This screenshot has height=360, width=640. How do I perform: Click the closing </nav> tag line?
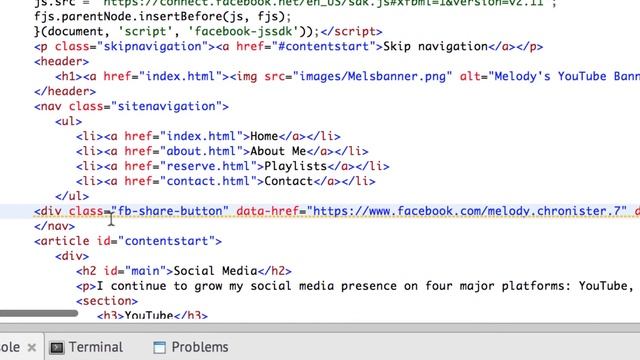click(x=55, y=226)
